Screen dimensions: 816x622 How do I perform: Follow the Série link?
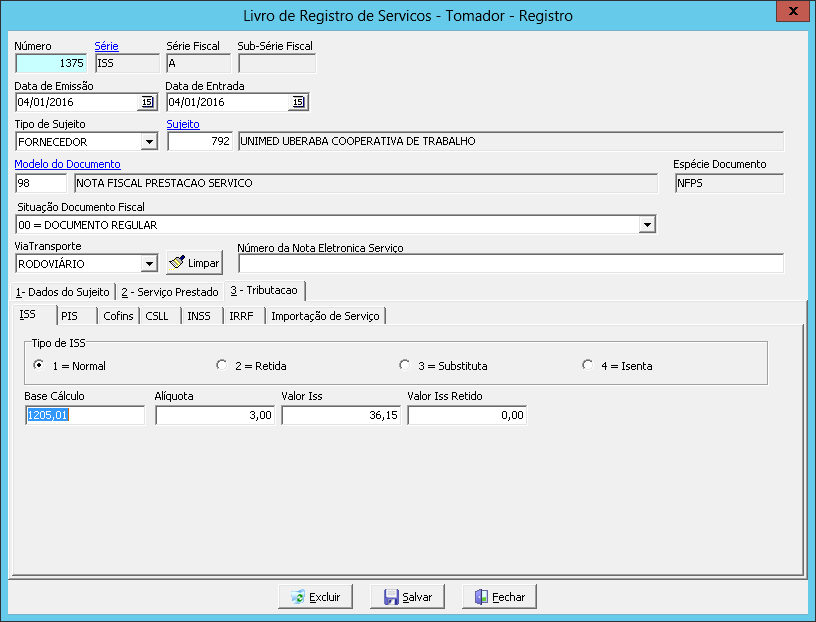tap(107, 46)
